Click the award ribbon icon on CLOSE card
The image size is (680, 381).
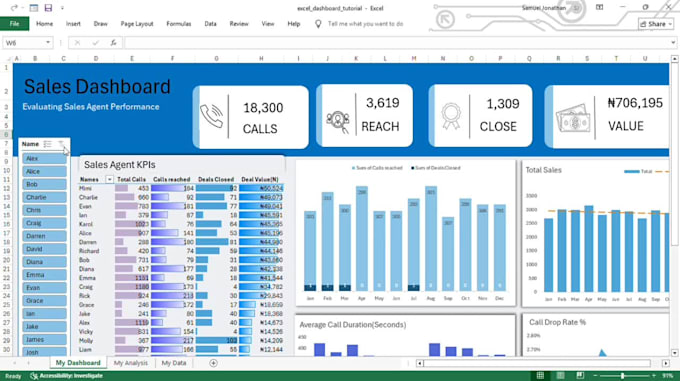click(451, 116)
